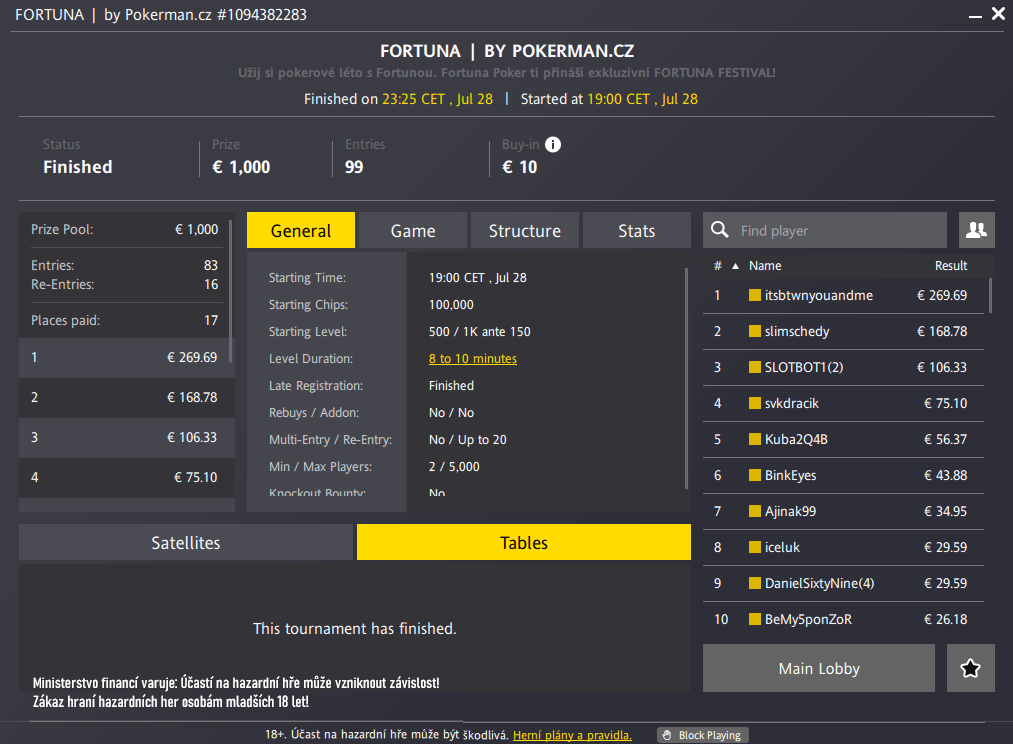The image size is (1013, 744).
Task: Open the Structure tab
Action: (x=525, y=231)
